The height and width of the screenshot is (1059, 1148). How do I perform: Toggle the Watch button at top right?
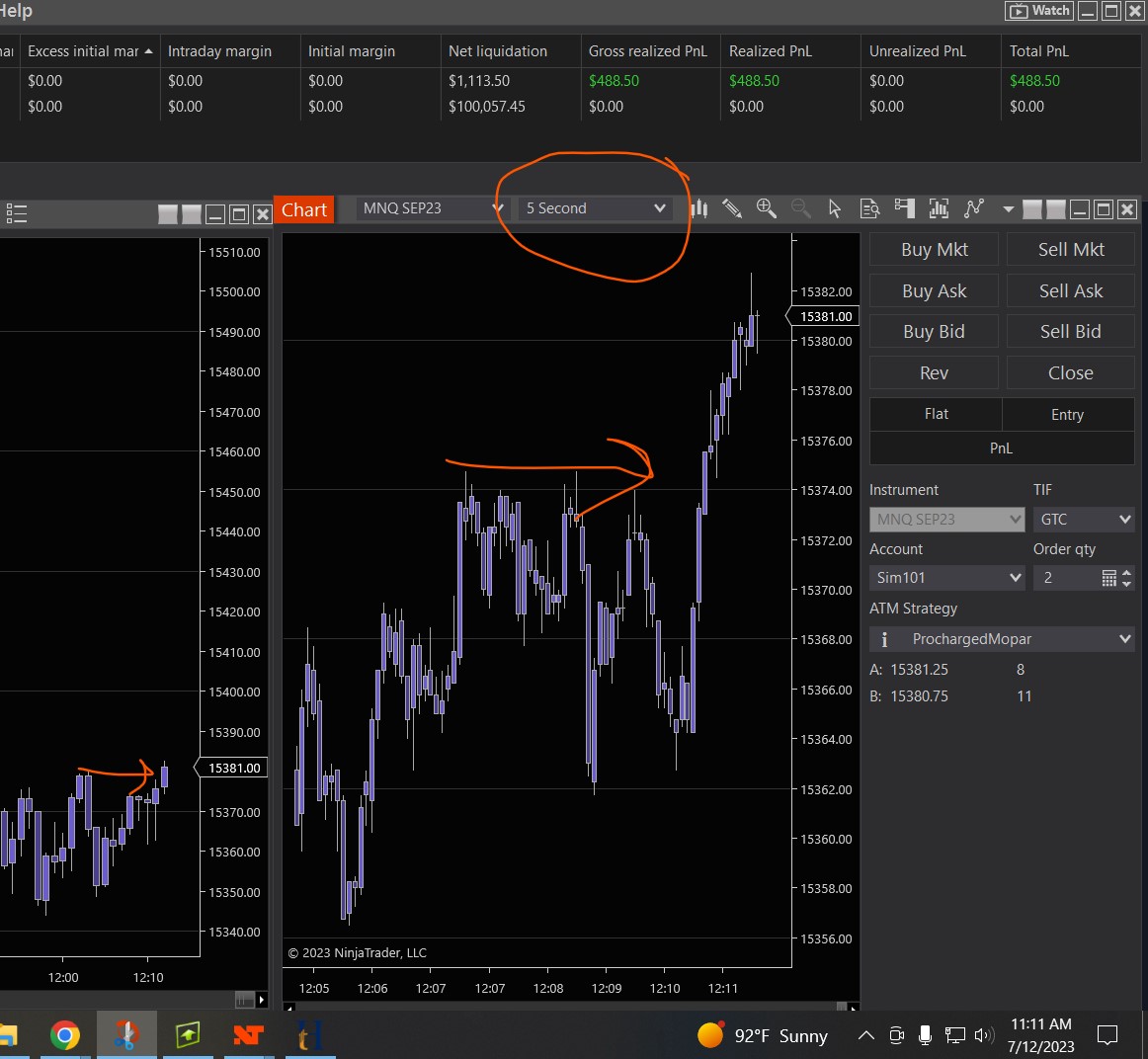tap(1038, 11)
